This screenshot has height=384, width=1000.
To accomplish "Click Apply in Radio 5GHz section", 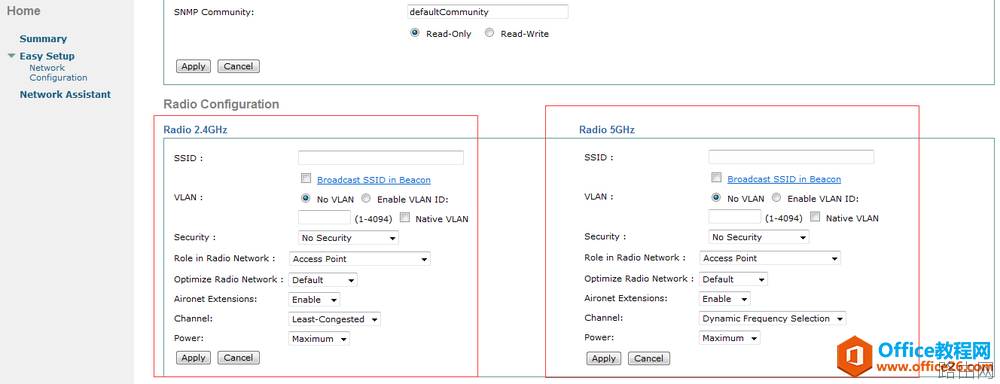I will 603,358.
